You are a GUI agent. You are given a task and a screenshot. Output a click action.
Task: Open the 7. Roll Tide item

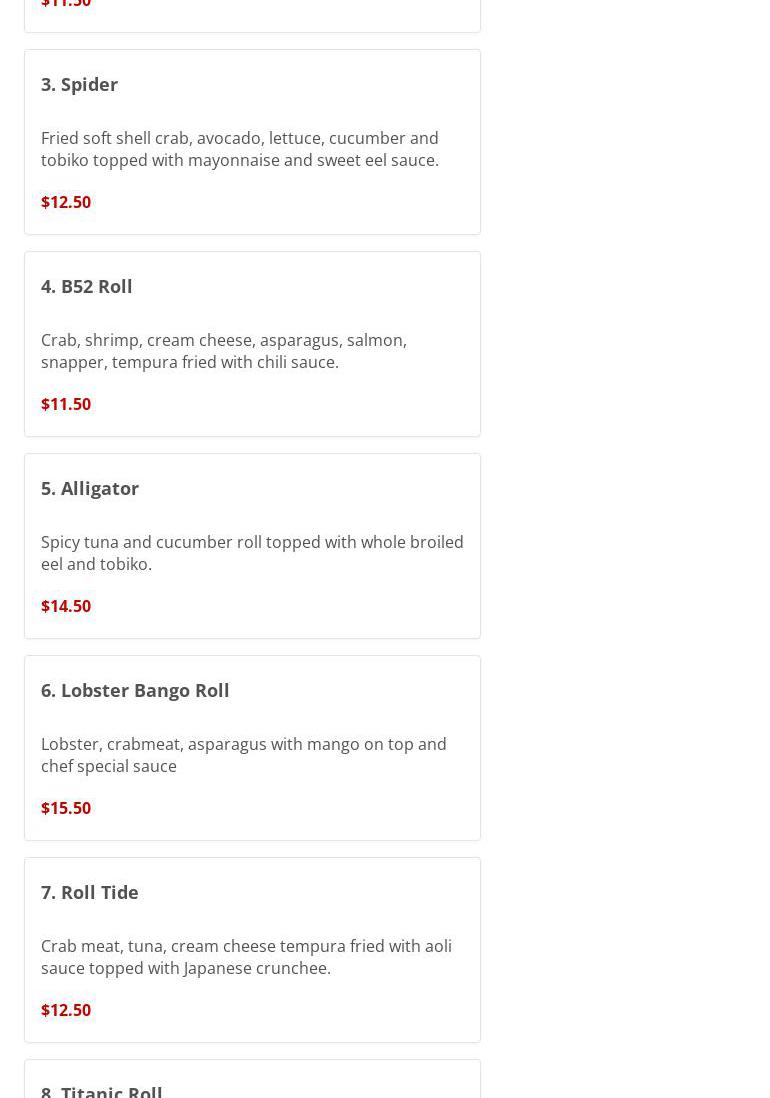click(90, 892)
